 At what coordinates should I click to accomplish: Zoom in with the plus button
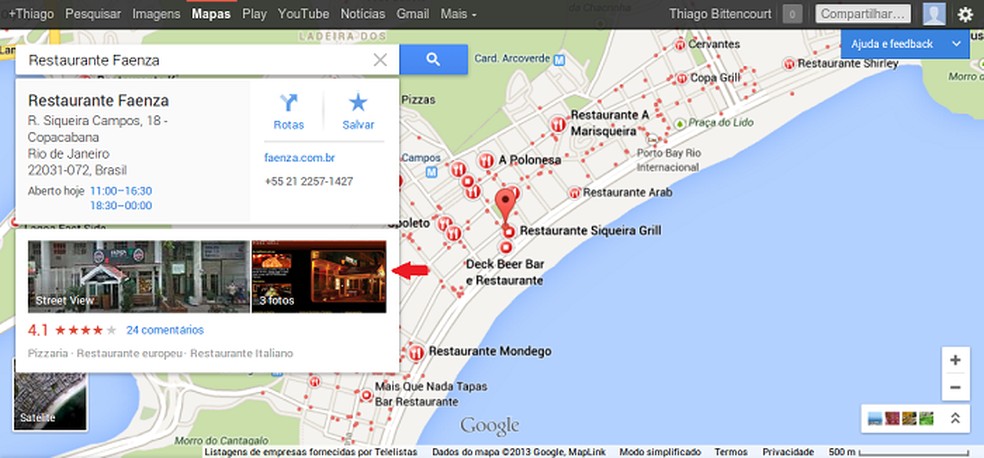[x=955, y=360]
